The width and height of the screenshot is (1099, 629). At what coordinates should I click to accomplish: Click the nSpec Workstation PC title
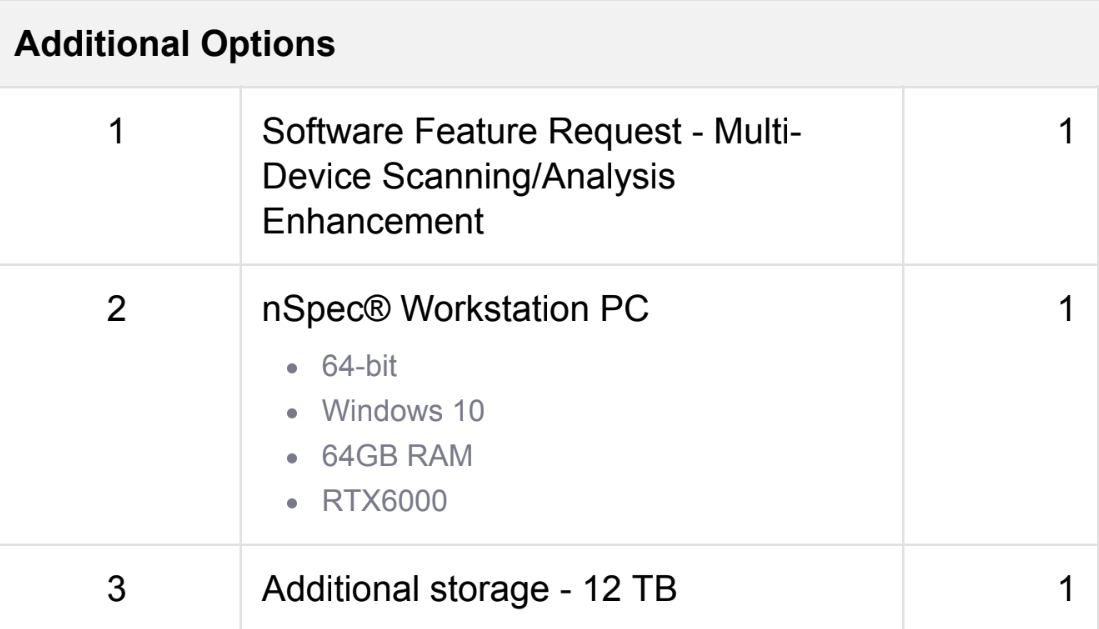456,311
